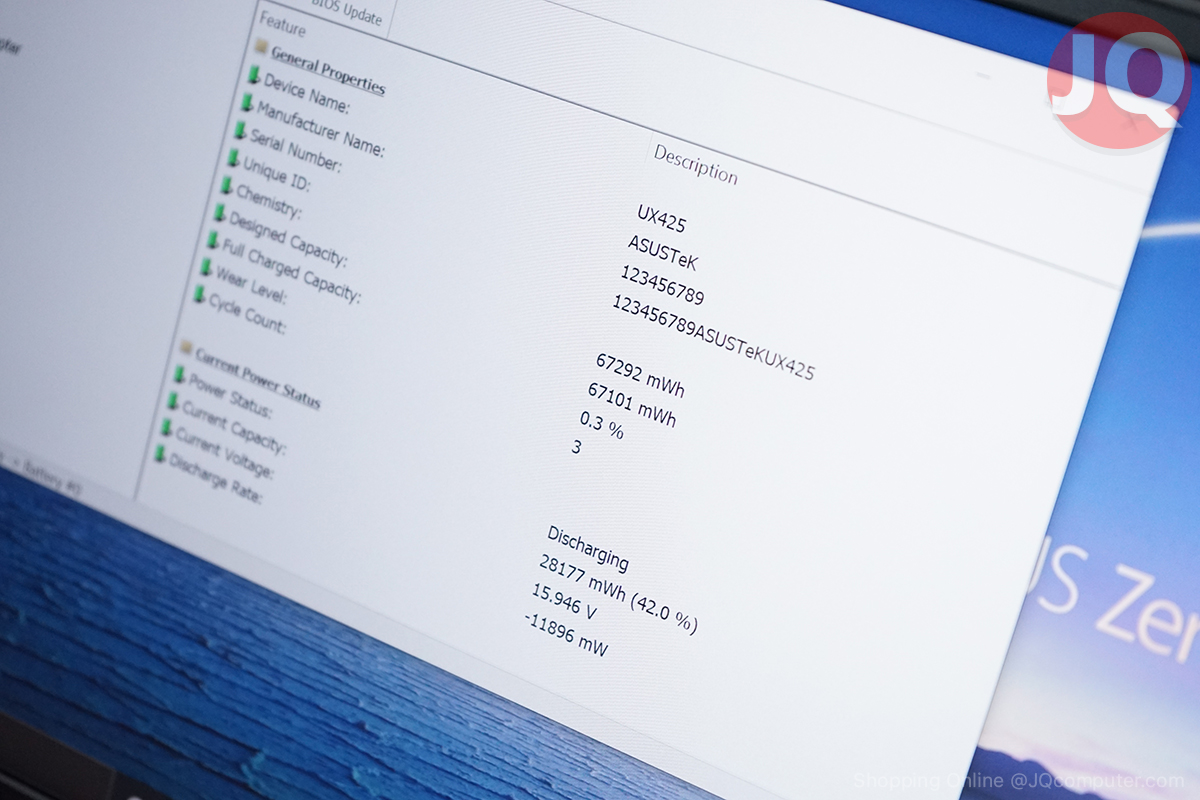The height and width of the screenshot is (800, 1200).
Task: Select the -11896 mW discharge rate value
Action: click(x=566, y=636)
